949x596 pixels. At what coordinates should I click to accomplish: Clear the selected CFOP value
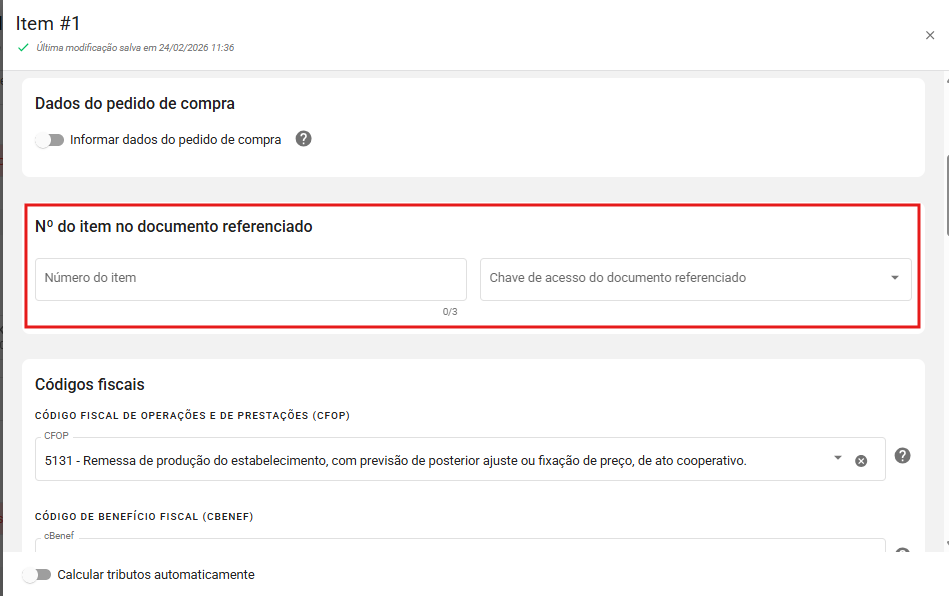coord(861,461)
